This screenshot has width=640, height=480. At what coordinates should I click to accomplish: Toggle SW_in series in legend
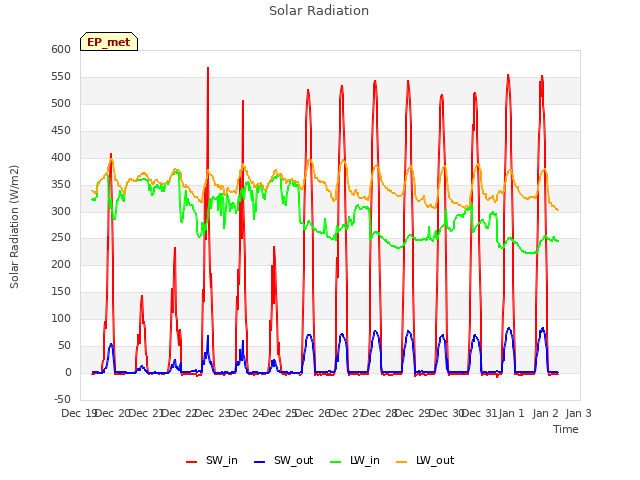(212, 460)
